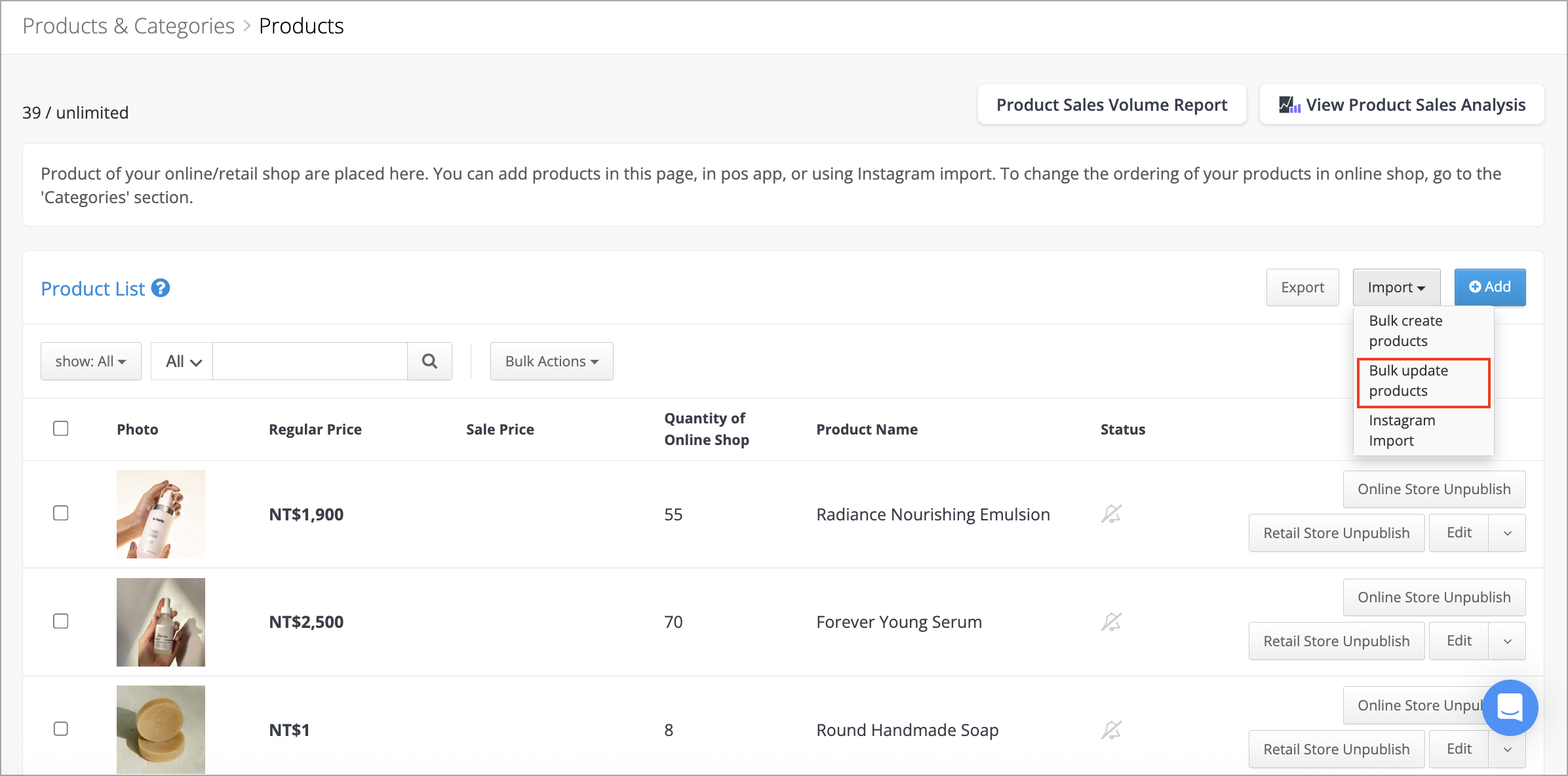Click the Product List help question icon
Viewport: 1568px width, 776px height.
tap(161, 288)
